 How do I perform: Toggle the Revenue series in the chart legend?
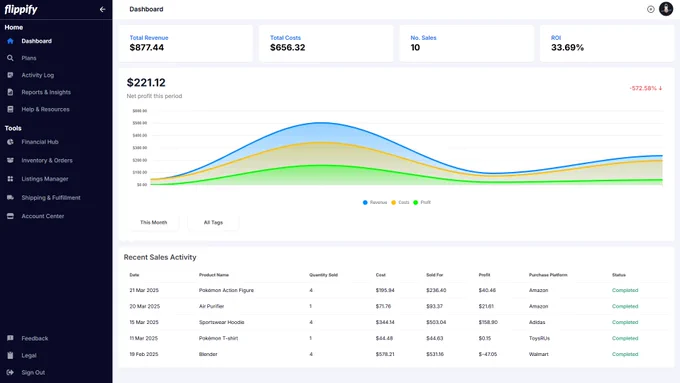[375, 202]
